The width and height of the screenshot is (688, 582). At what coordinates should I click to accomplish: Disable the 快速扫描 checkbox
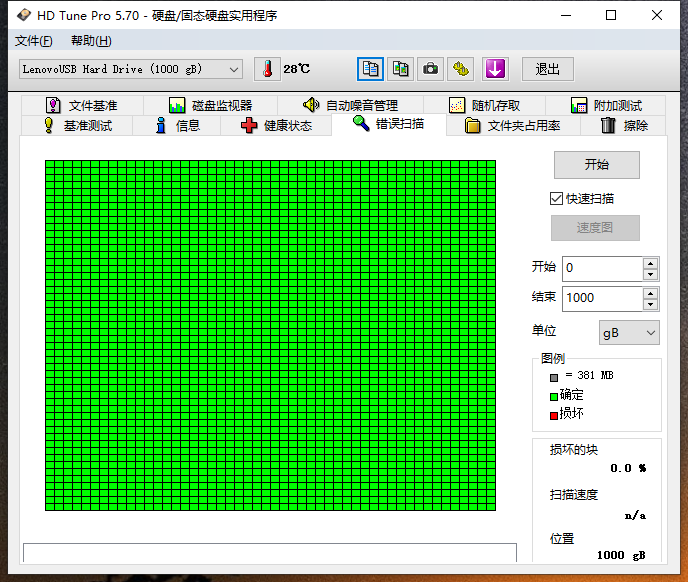[556, 198]
